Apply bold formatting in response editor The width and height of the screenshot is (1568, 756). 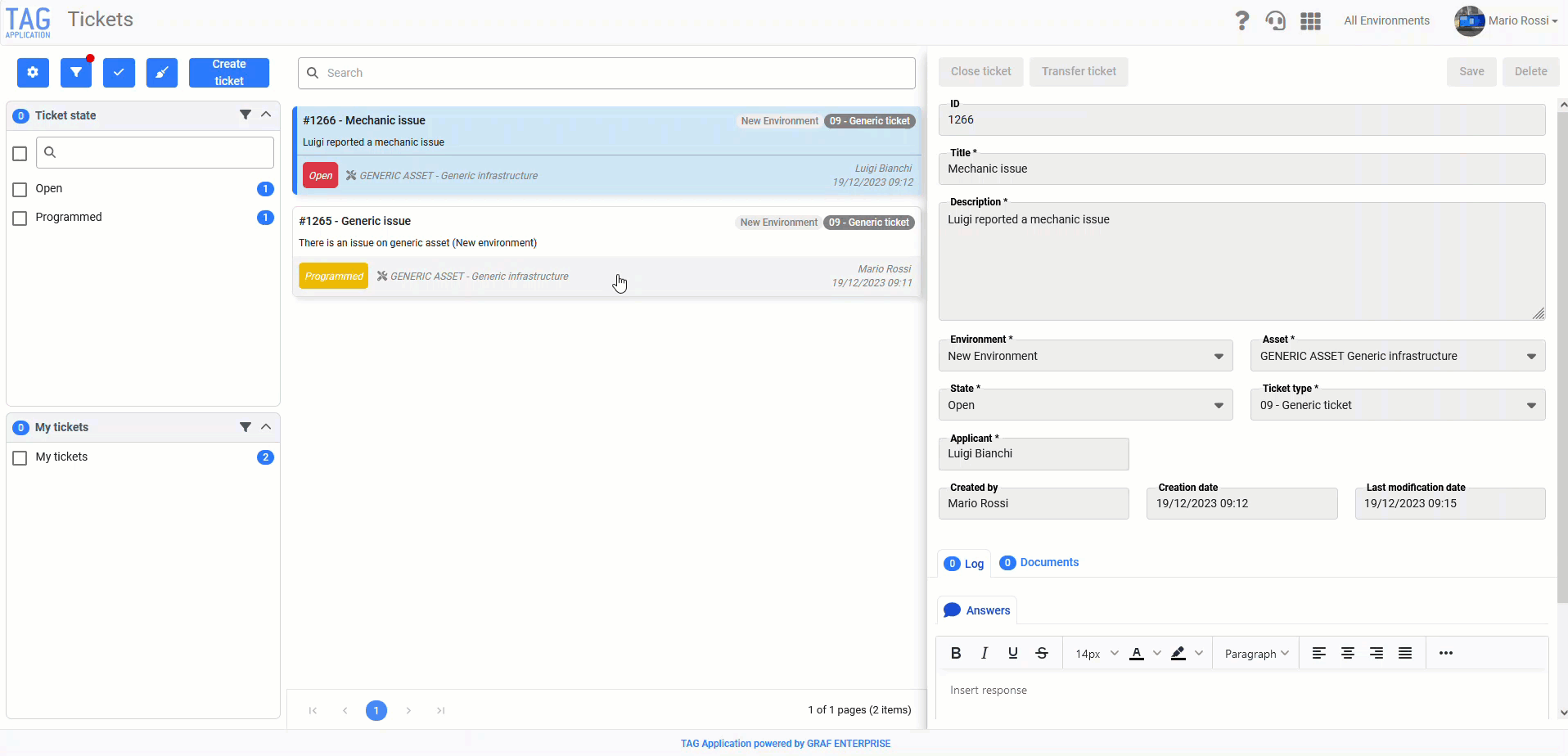click(x=956, y=653)
